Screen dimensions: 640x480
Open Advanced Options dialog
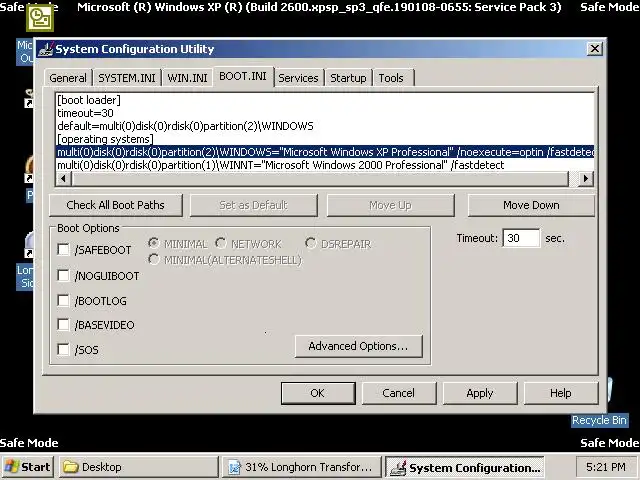point(358,346)
